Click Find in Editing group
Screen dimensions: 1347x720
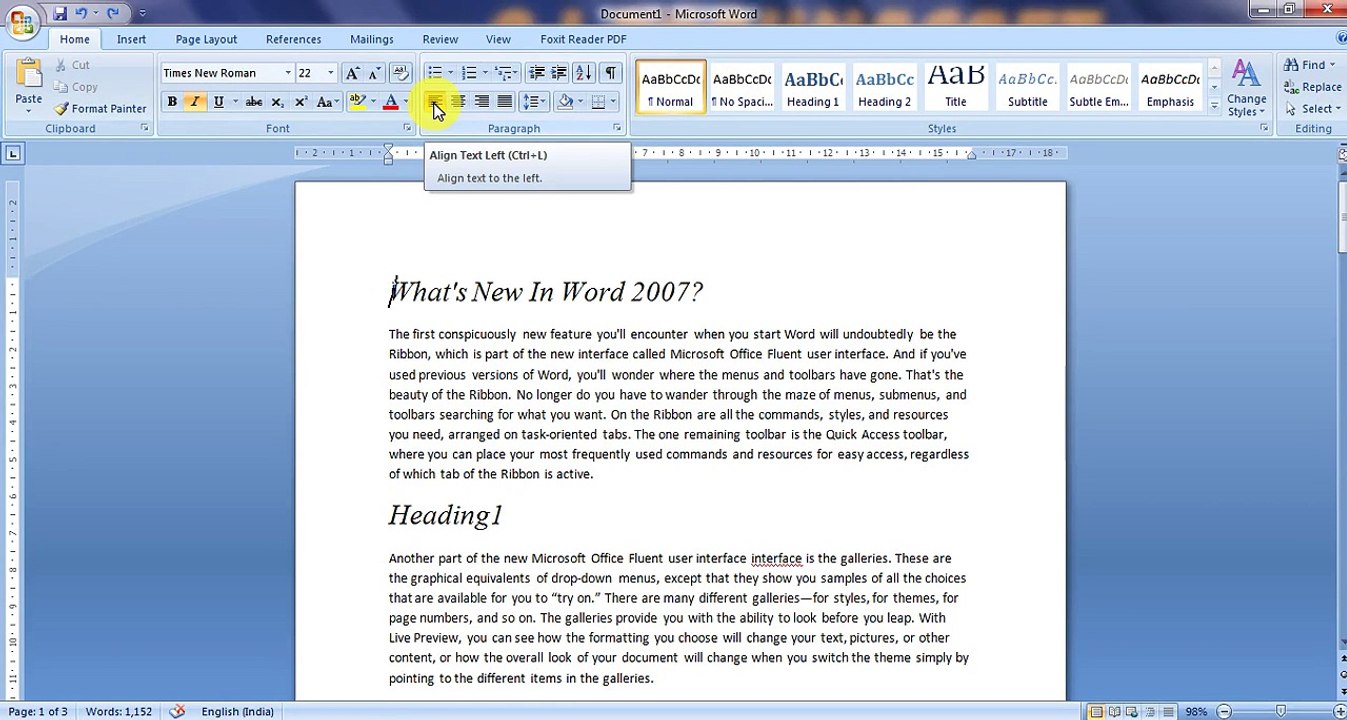point(1309,65)
